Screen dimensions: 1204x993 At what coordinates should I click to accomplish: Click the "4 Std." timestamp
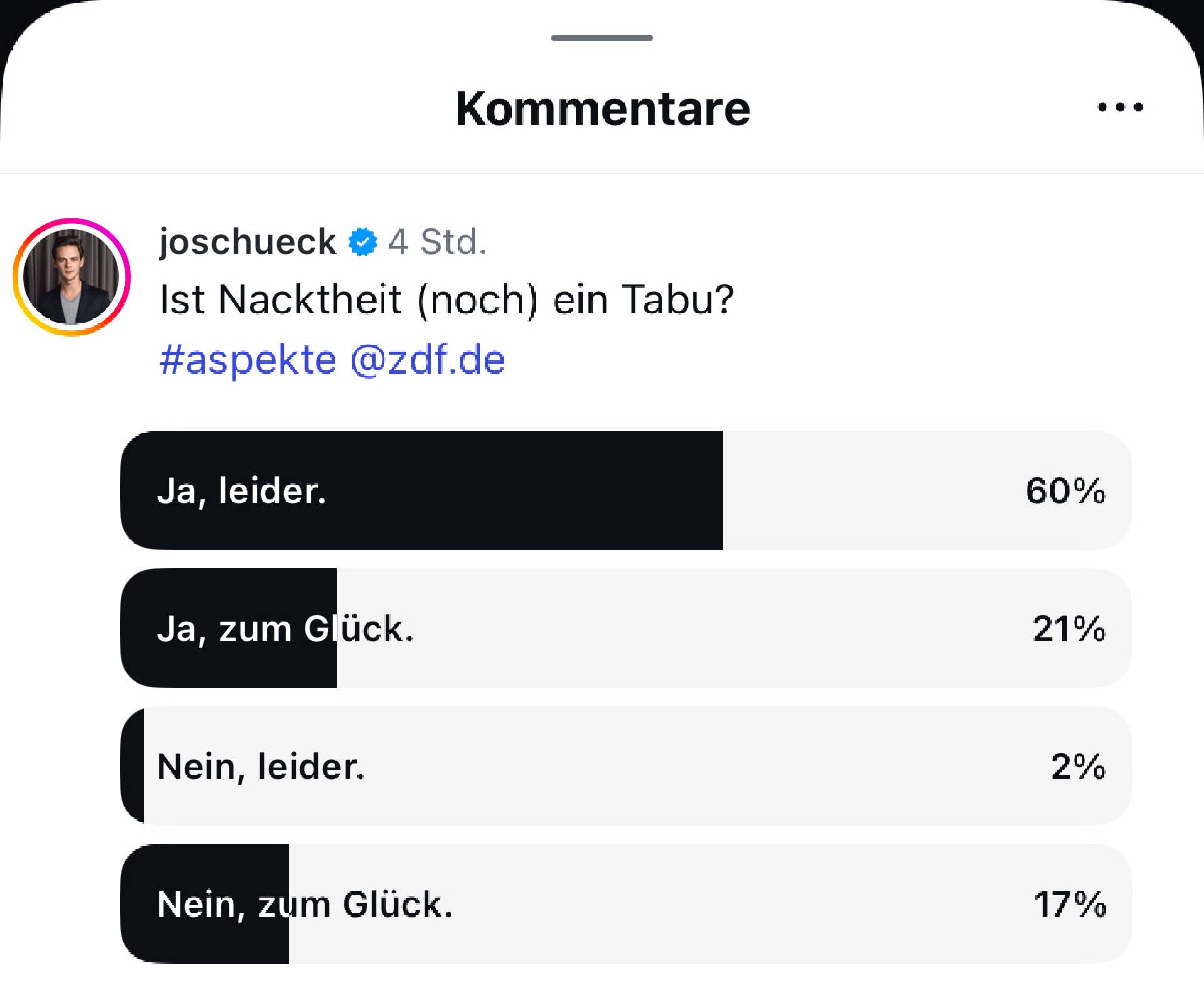click(437, 242)
